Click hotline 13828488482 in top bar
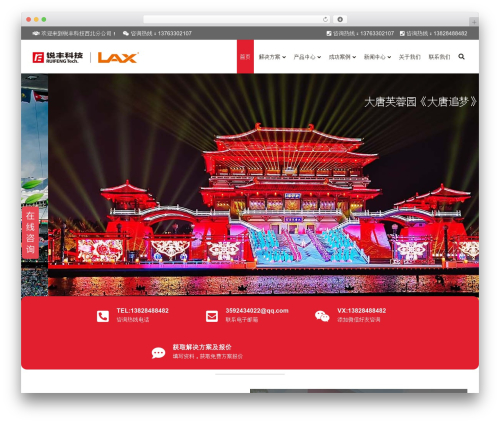This screenshot has height=423, width=500. [x=450, y=33]
